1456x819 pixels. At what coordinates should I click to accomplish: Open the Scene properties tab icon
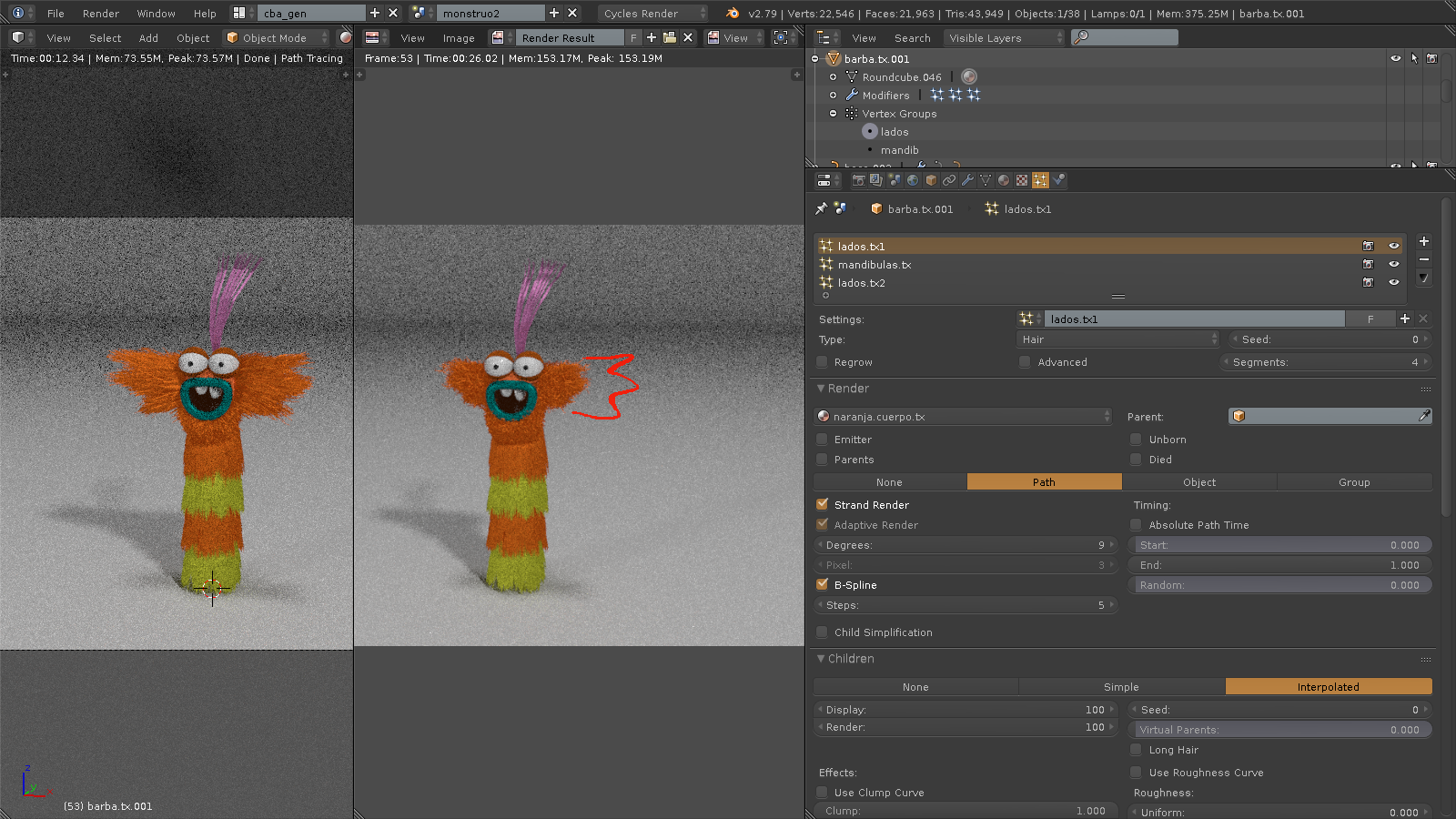(x=895, y=180)
